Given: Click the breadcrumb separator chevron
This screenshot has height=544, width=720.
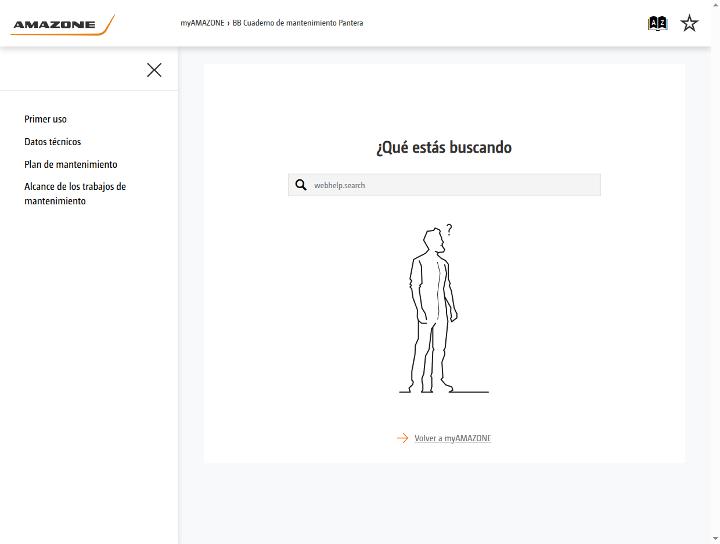Looking at the screenshot, I should (228, 23).
